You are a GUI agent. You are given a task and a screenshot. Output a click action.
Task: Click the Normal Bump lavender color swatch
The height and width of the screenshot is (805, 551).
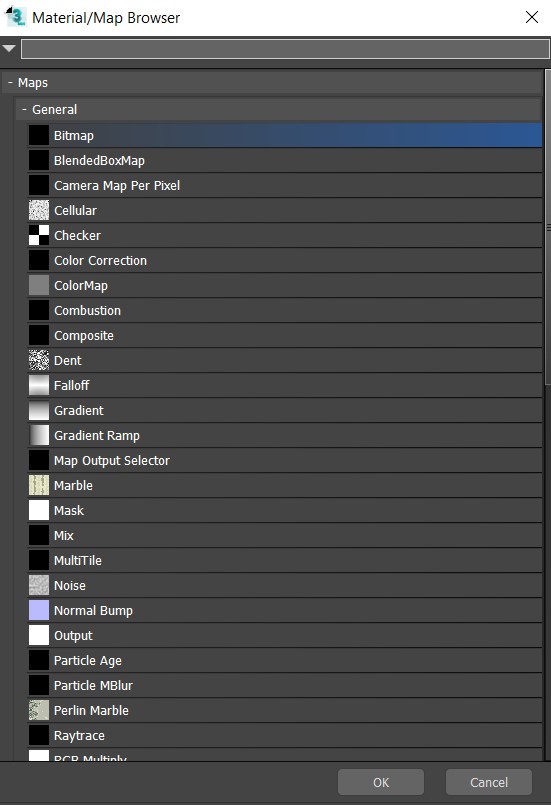[39, 610]
